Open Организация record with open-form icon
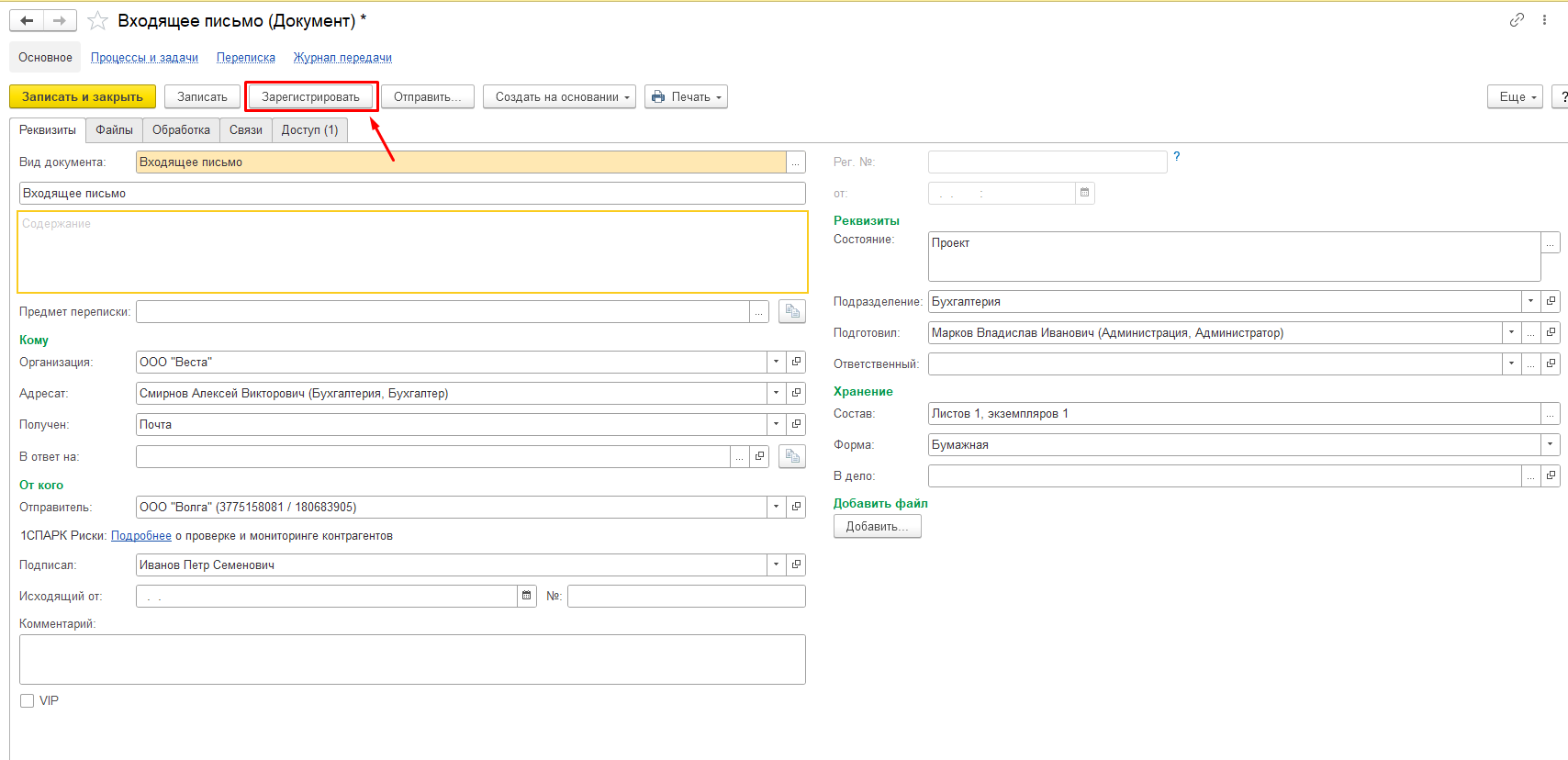1568x760 pixels. (x=796, y=362)
